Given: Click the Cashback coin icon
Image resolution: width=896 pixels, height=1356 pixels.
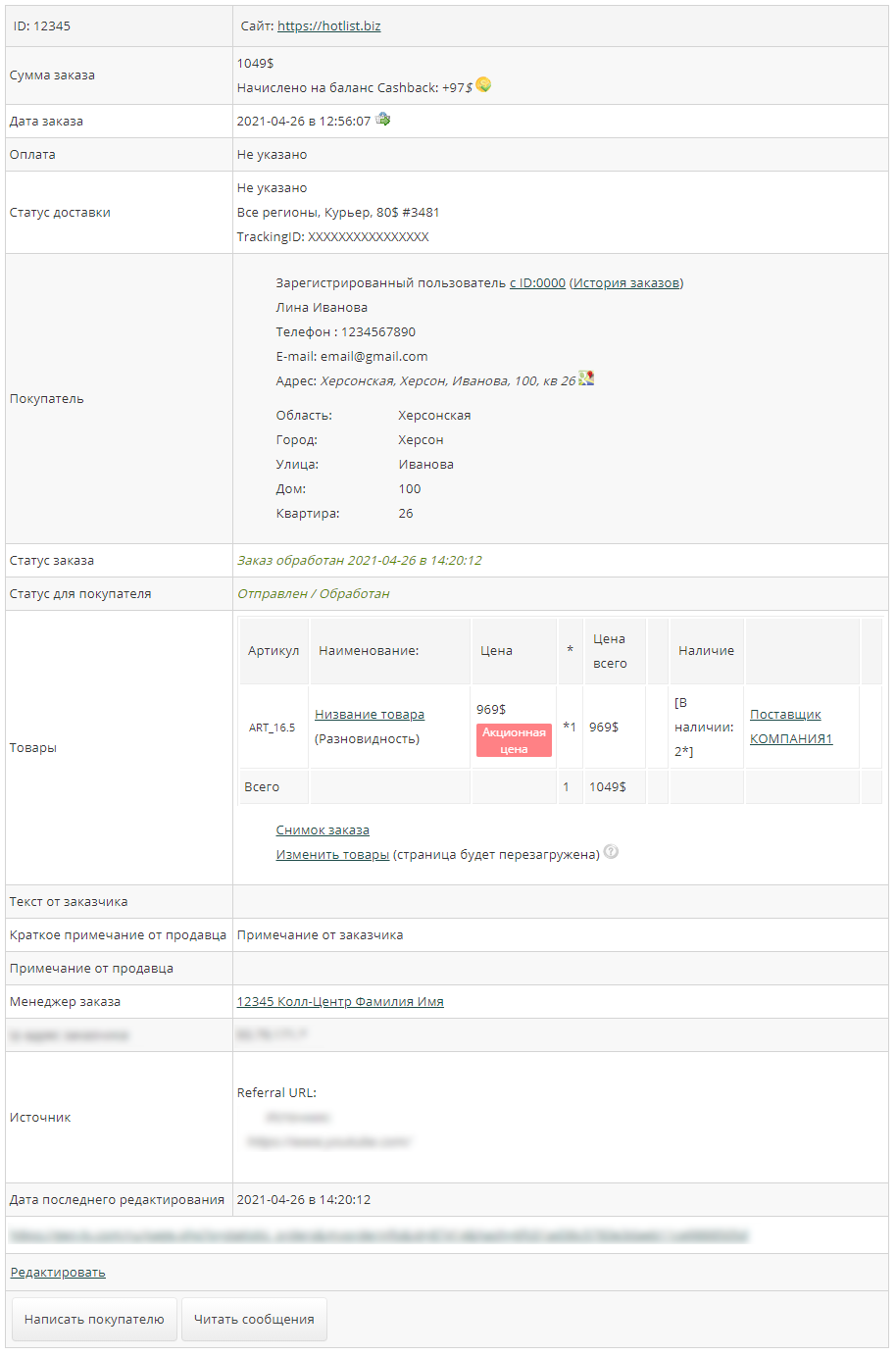Looking at the screenshot, I should tap(483, 85).
